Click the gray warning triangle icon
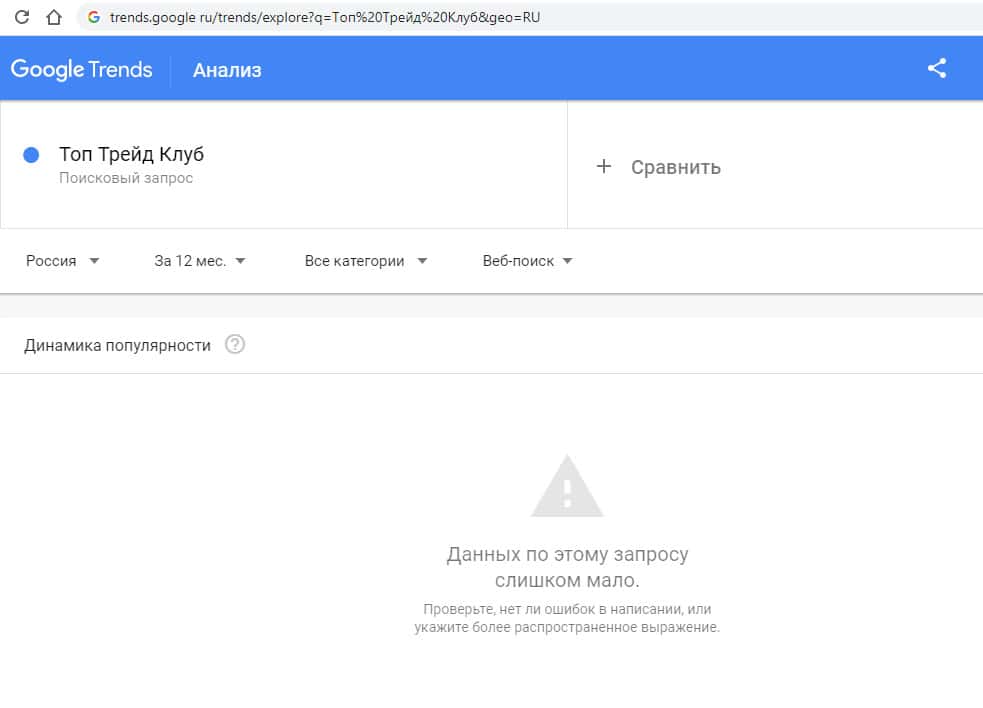983x708 pixels. [567, 487]
